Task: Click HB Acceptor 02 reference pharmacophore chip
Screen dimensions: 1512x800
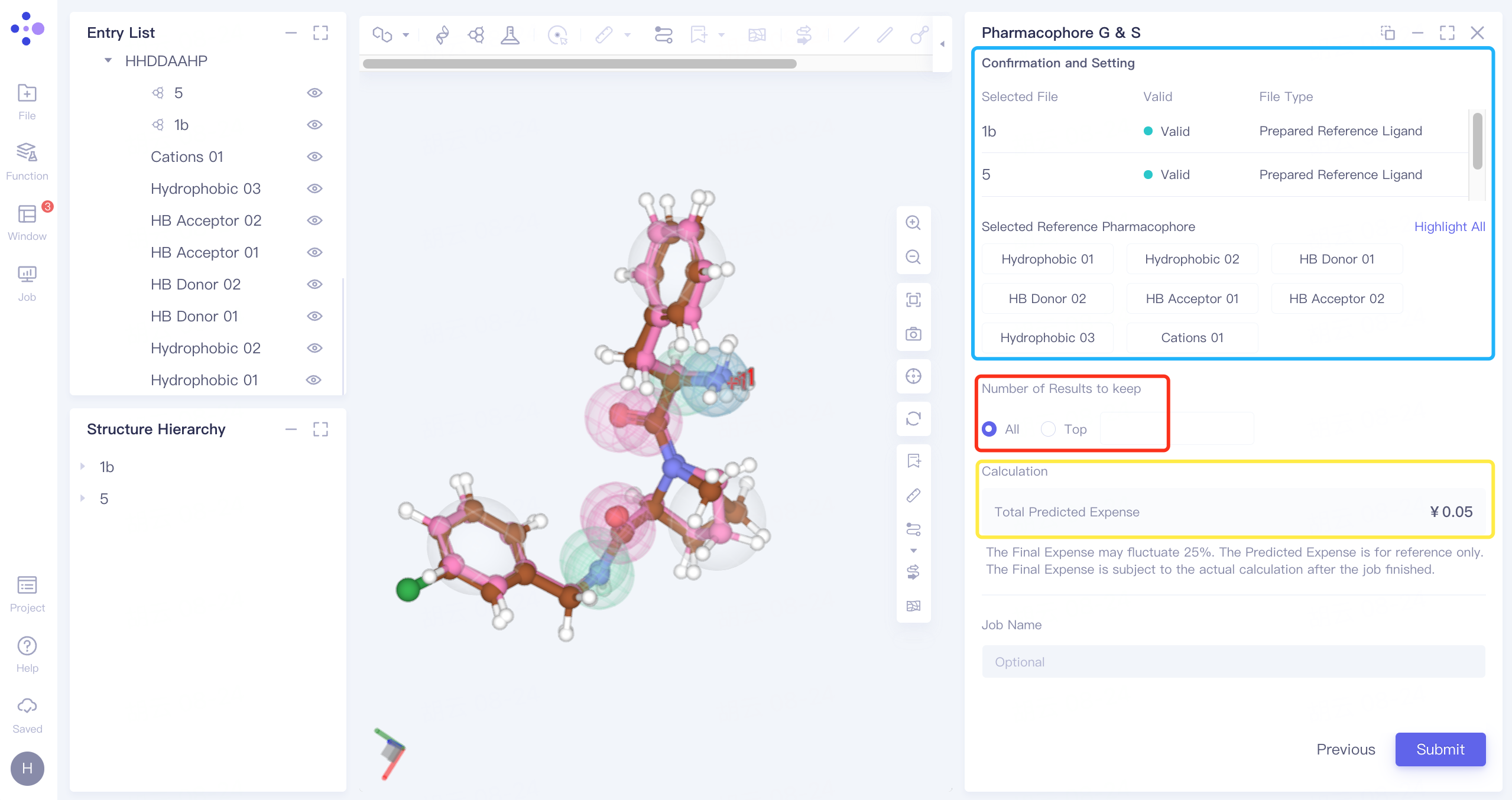Action: tap(1336, 298)
